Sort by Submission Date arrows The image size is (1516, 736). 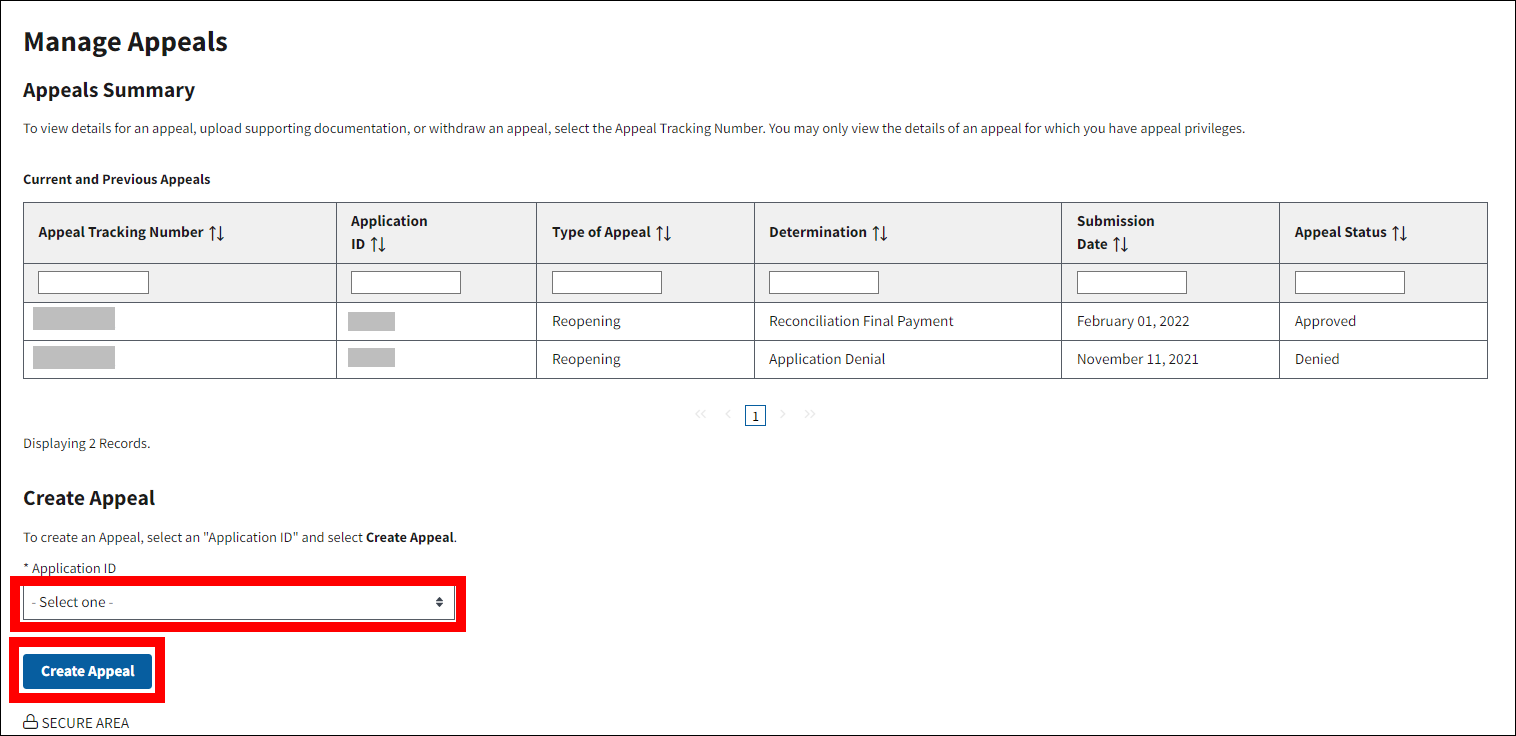click(1120, 244)
